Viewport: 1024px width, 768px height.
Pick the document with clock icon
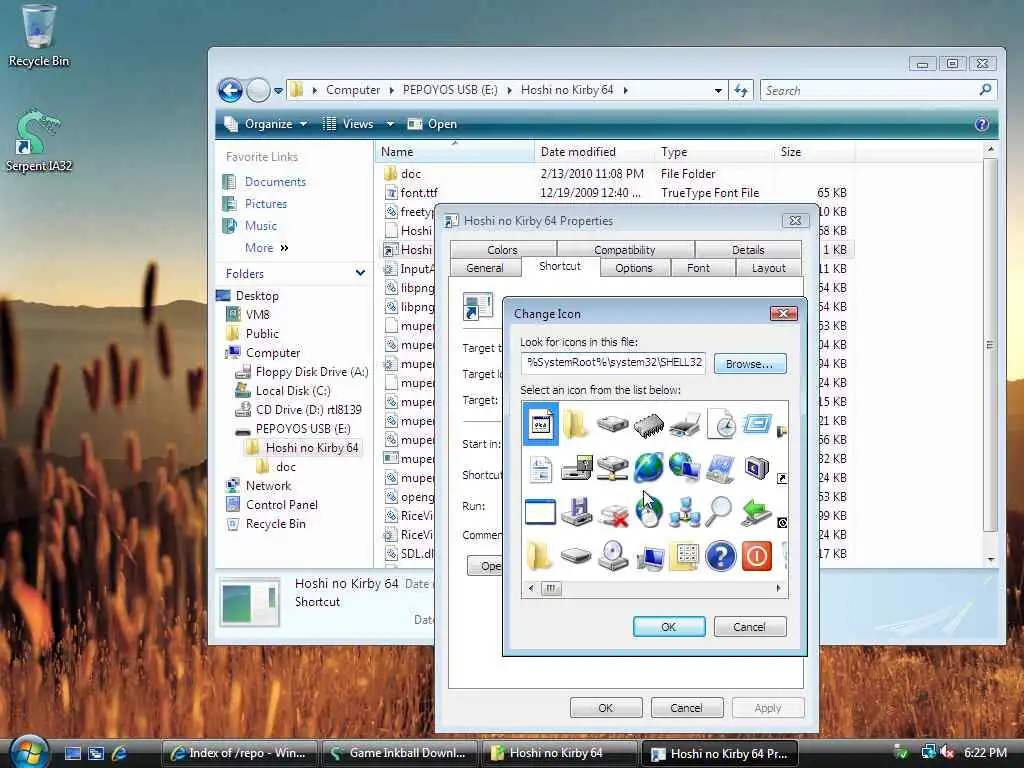721,424
